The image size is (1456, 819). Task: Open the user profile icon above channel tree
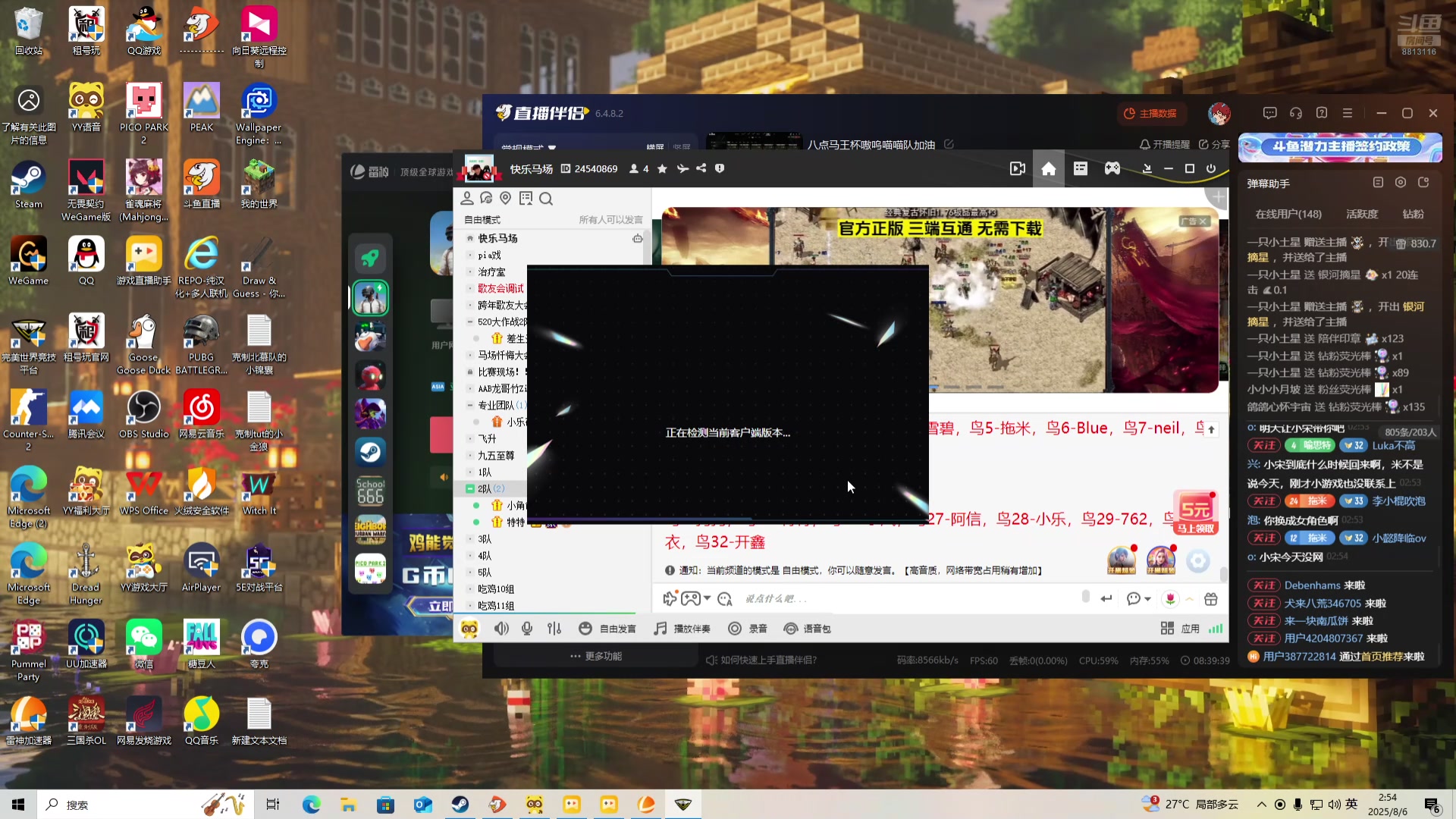tap(467, 199)
